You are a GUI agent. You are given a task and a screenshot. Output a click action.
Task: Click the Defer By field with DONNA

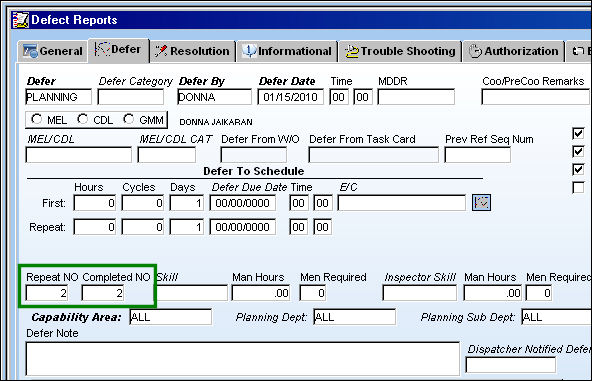click(x=214, y=97)
